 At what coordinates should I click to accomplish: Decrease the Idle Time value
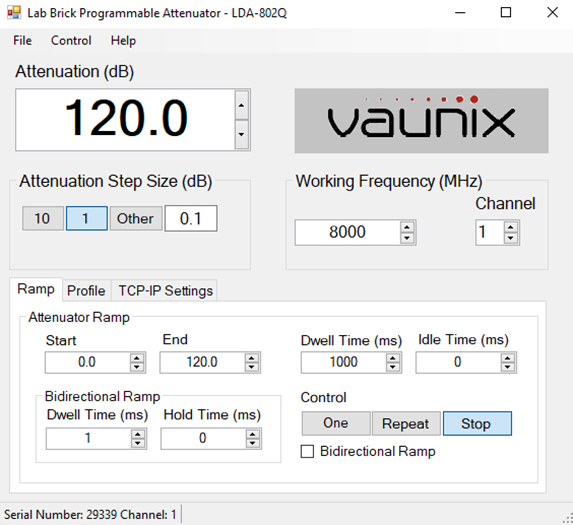[508, 367]
